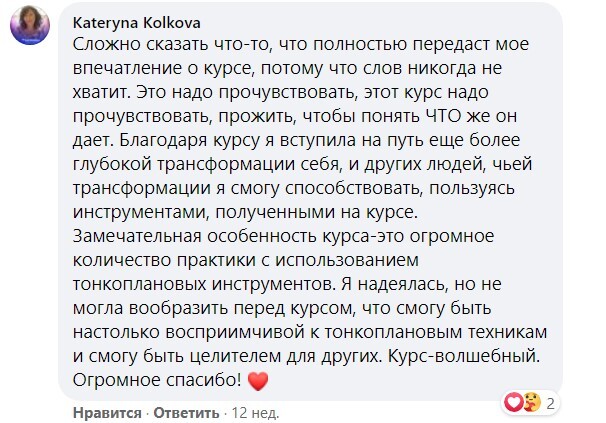Screen dimensions: 606x423
Task: Click the word 'целителем' in the comment
Action: coord(235,356)
